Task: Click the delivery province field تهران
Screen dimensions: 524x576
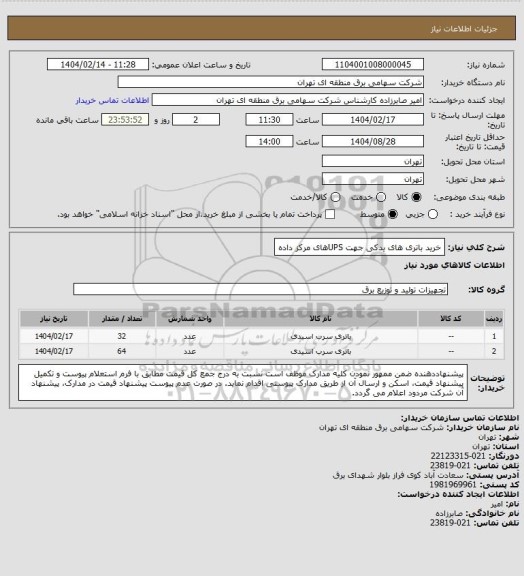Action: point(373,161)
